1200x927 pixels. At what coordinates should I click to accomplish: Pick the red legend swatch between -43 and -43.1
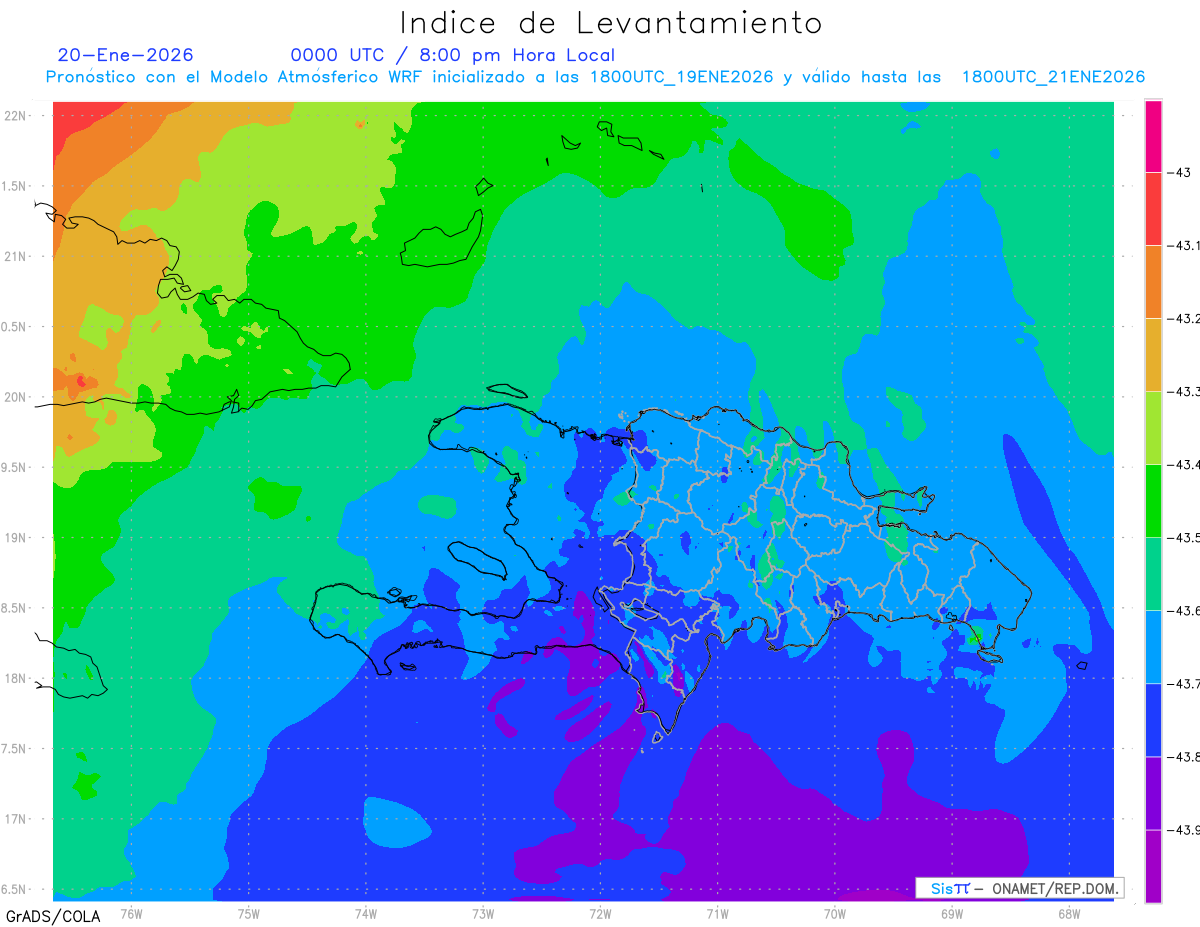point(1153,208)
